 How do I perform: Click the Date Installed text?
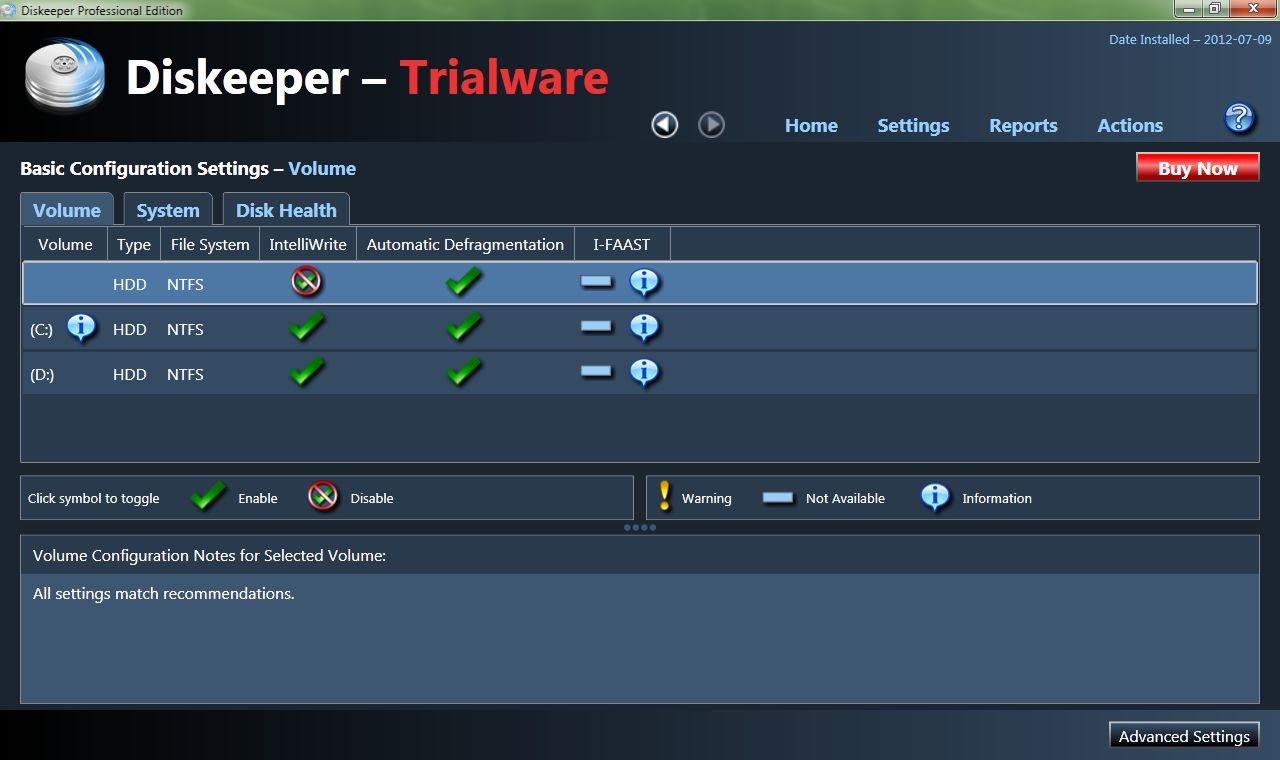tap(1190, 40)
